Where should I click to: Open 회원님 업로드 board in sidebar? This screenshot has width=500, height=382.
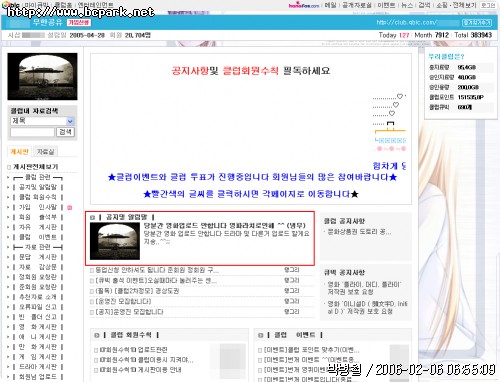tap(38, 377)
